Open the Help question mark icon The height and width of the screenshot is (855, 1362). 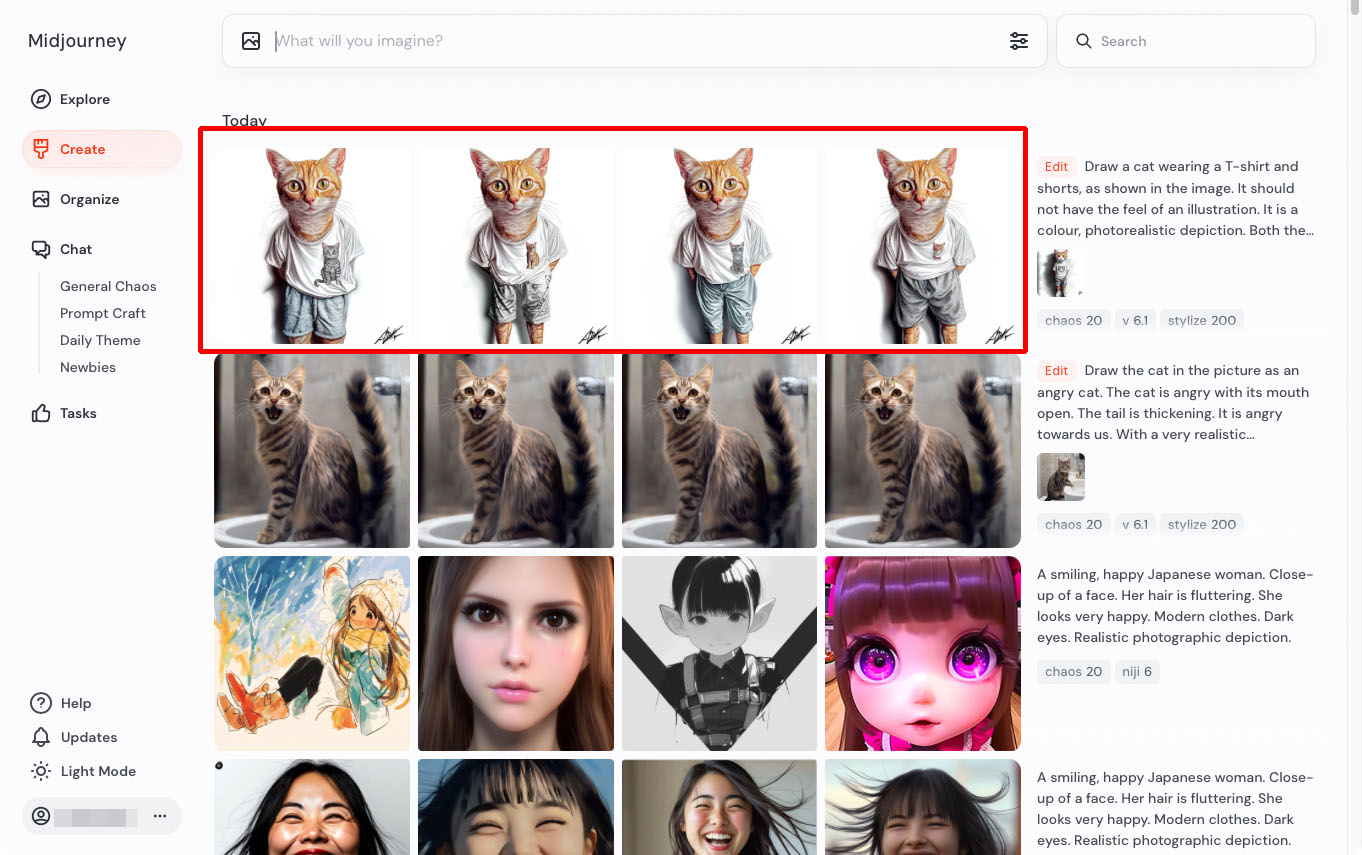(x=41, y=703)
